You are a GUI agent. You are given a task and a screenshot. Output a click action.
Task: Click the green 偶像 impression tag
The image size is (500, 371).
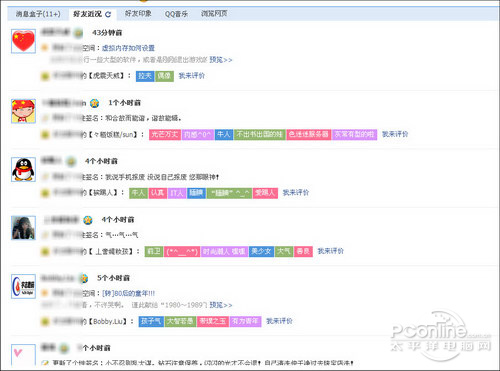[x=164, y=76]
